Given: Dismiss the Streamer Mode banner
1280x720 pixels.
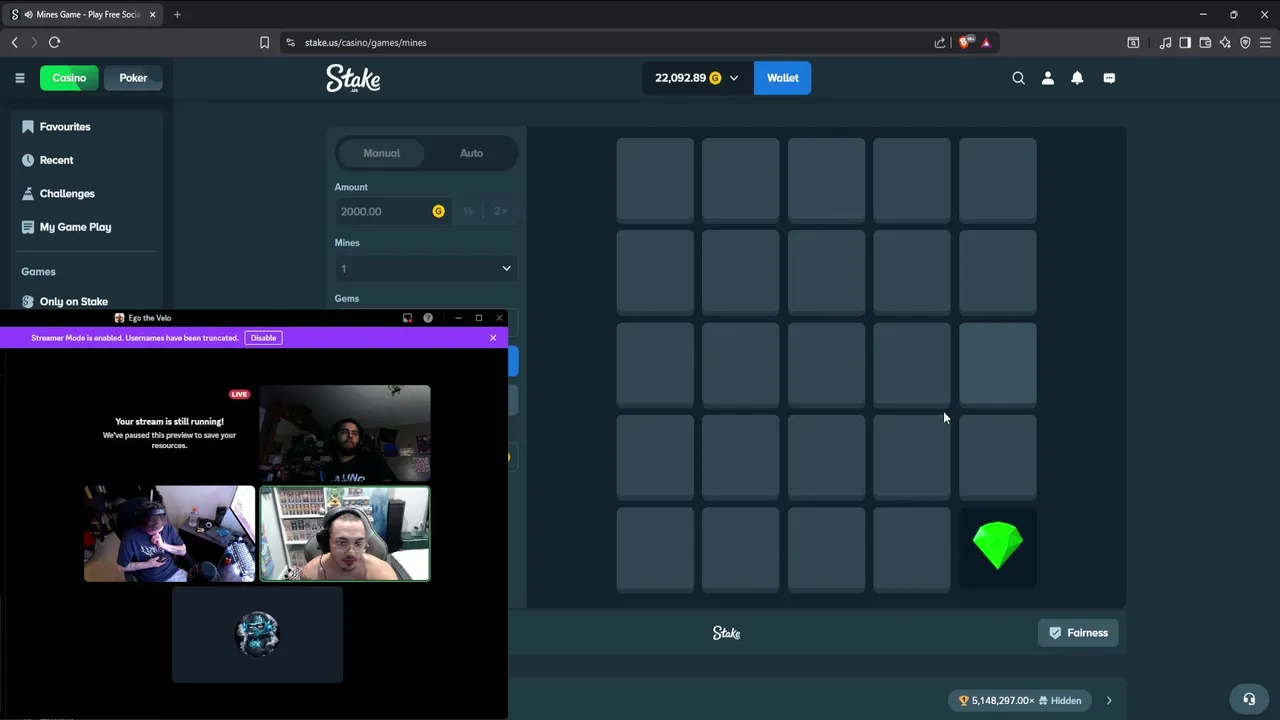Looking at the screenshot, I should tap(493, 338).
